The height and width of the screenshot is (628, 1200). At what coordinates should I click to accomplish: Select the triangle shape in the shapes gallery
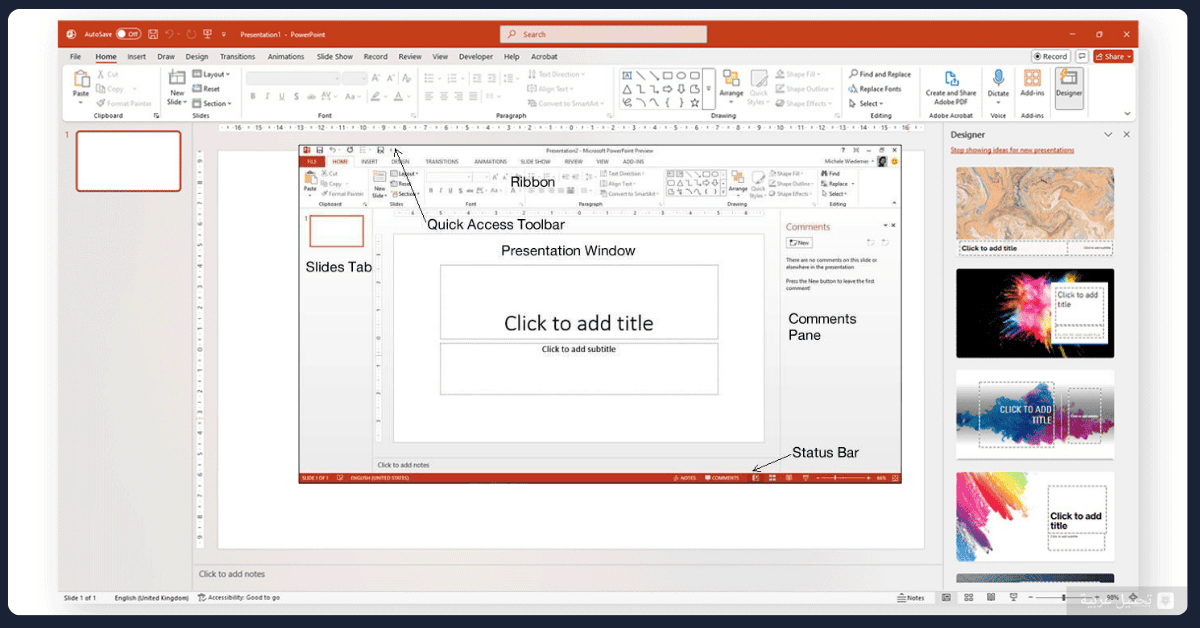(626, 89)
